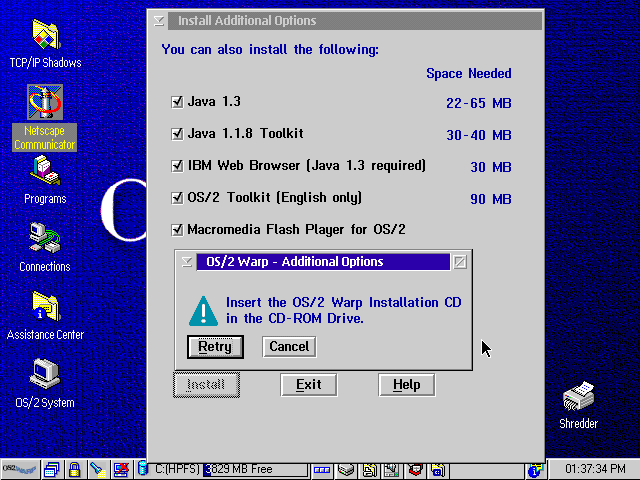Click the flashlight find icon in WarpCenter

click(x=98, y=469)
